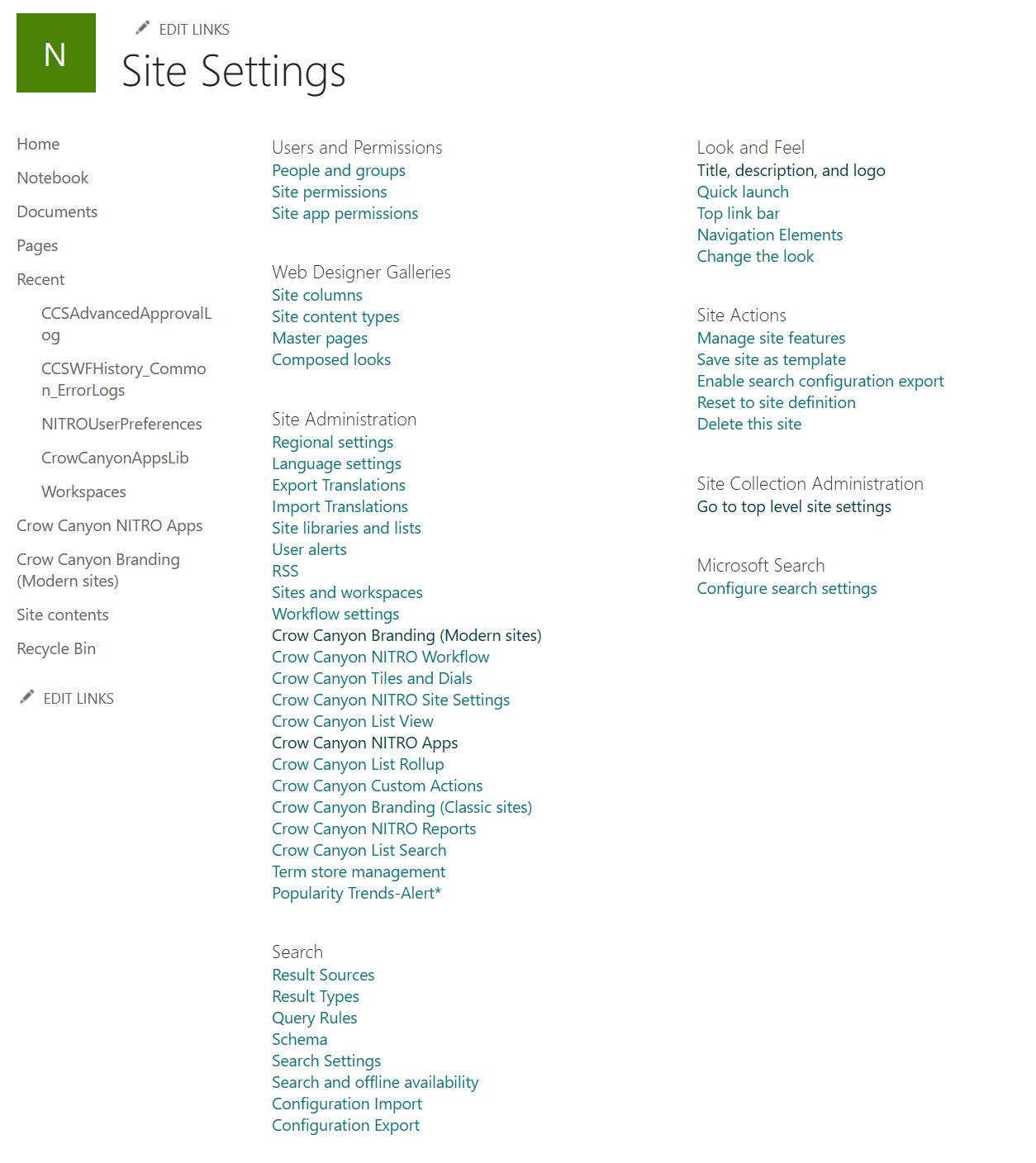1036x1163 pixels.
Task: Open Regional settings
Action: (x=332, y=442)
